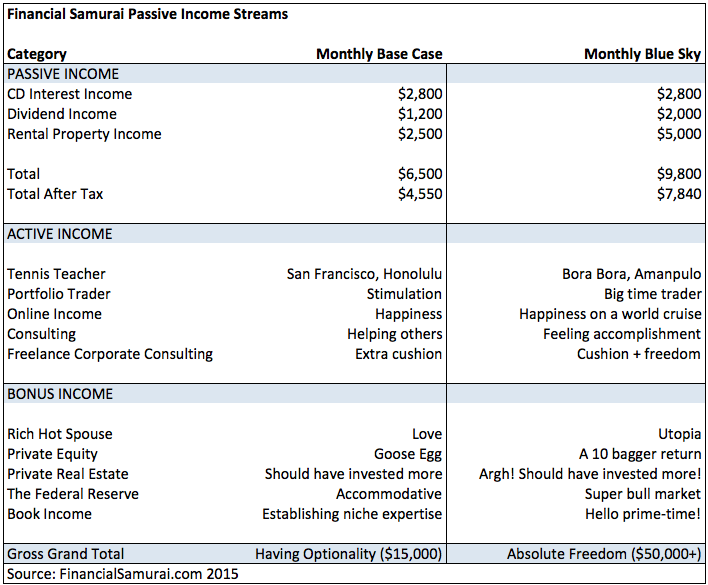Select the Super bull market cell
708x585 pixels.
click(x=643, y=494)
